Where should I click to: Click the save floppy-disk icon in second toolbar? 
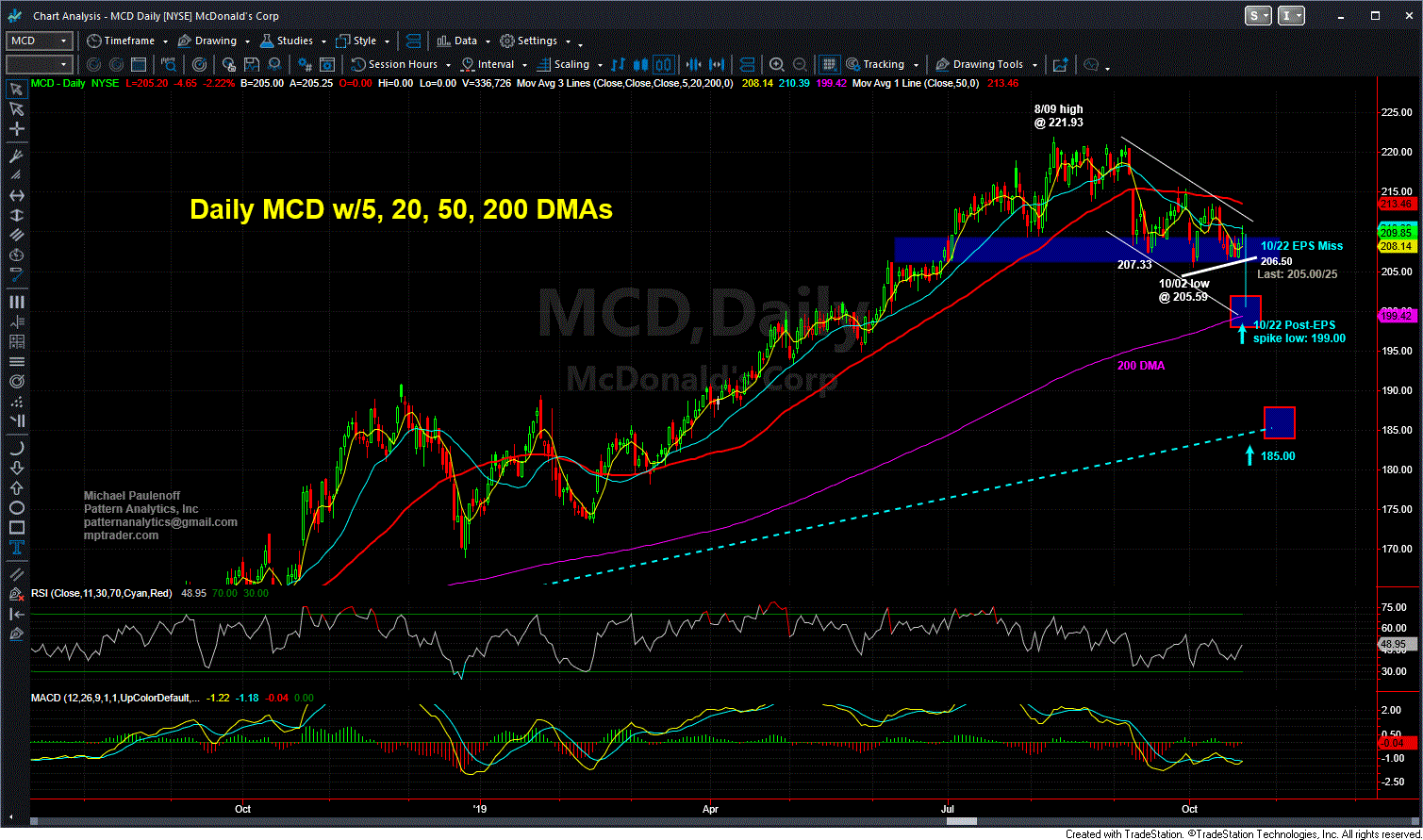(x=251, y=64)
